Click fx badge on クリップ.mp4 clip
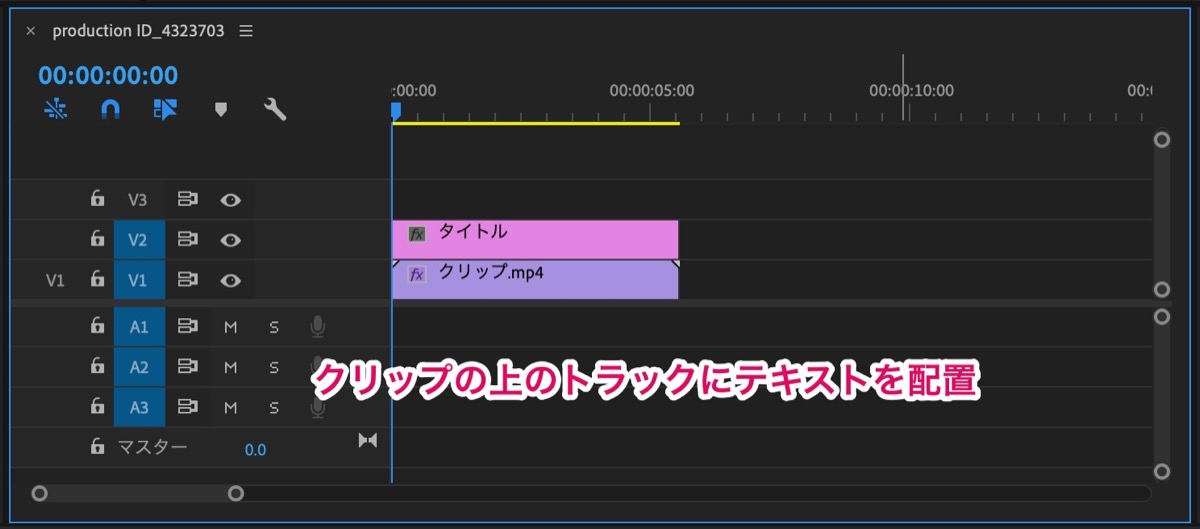Viewport: 1200px width, 529px height. click(417, 275)
